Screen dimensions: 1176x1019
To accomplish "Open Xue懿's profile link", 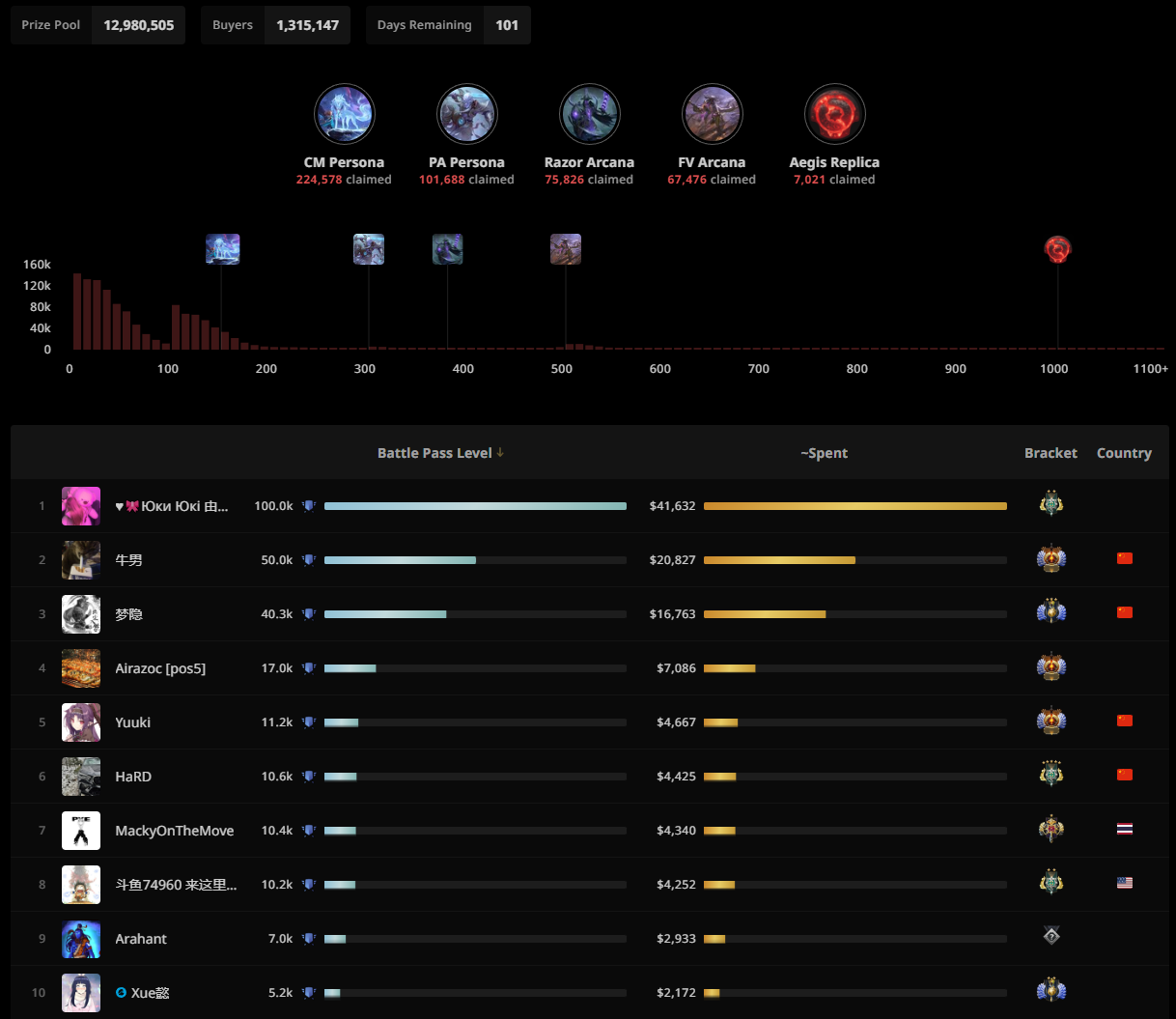I will [x=151, y=993].
